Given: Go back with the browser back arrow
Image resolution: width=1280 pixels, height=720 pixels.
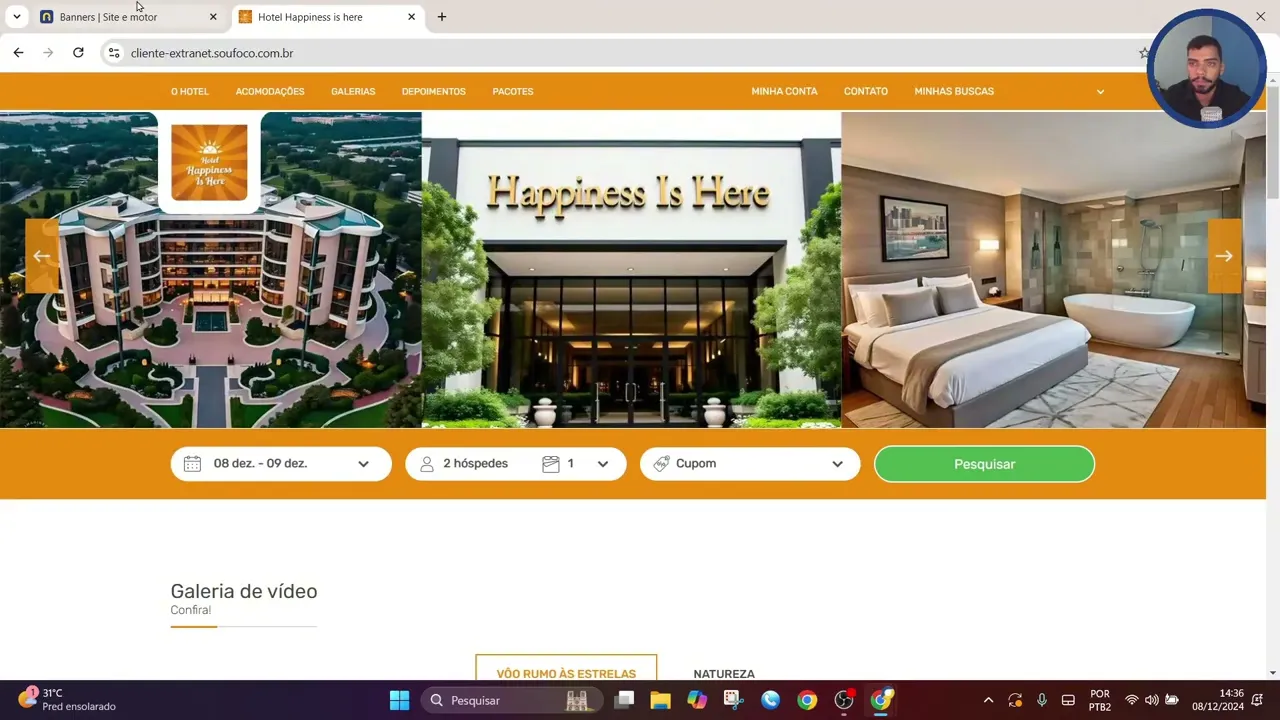Looking at the screenshot, I should 18,53.
